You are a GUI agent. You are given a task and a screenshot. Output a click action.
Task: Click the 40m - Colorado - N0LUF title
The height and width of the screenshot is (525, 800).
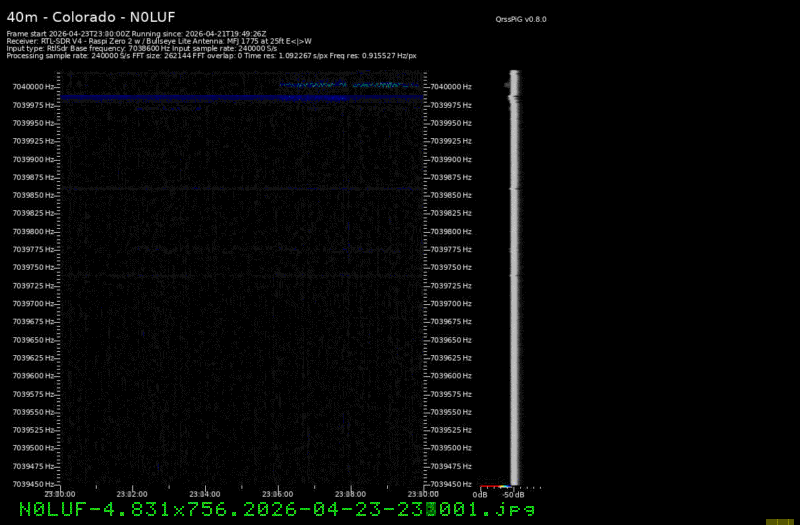(x=91, y=17)
